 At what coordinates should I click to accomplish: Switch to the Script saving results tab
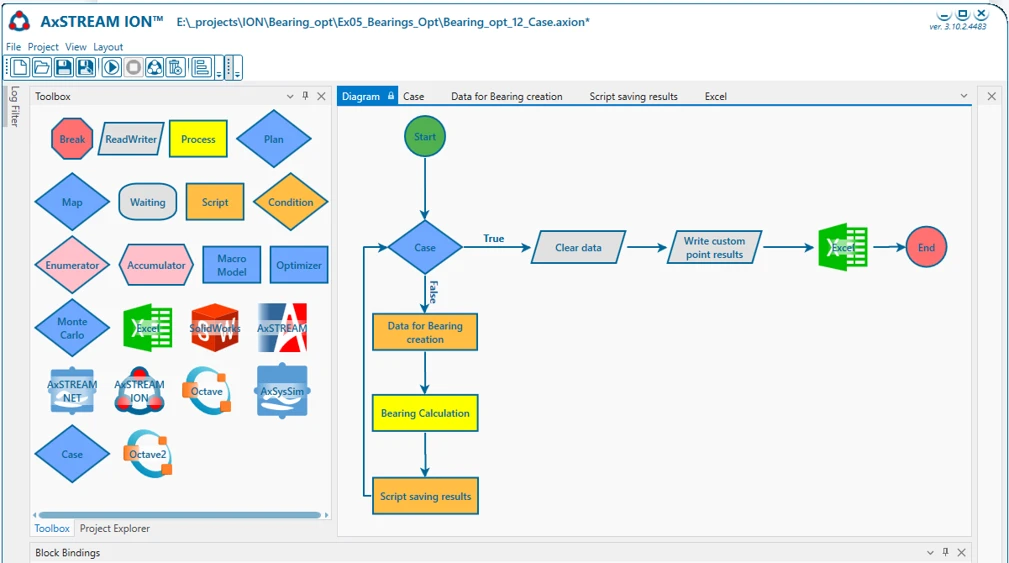click(x=633, y=97)
